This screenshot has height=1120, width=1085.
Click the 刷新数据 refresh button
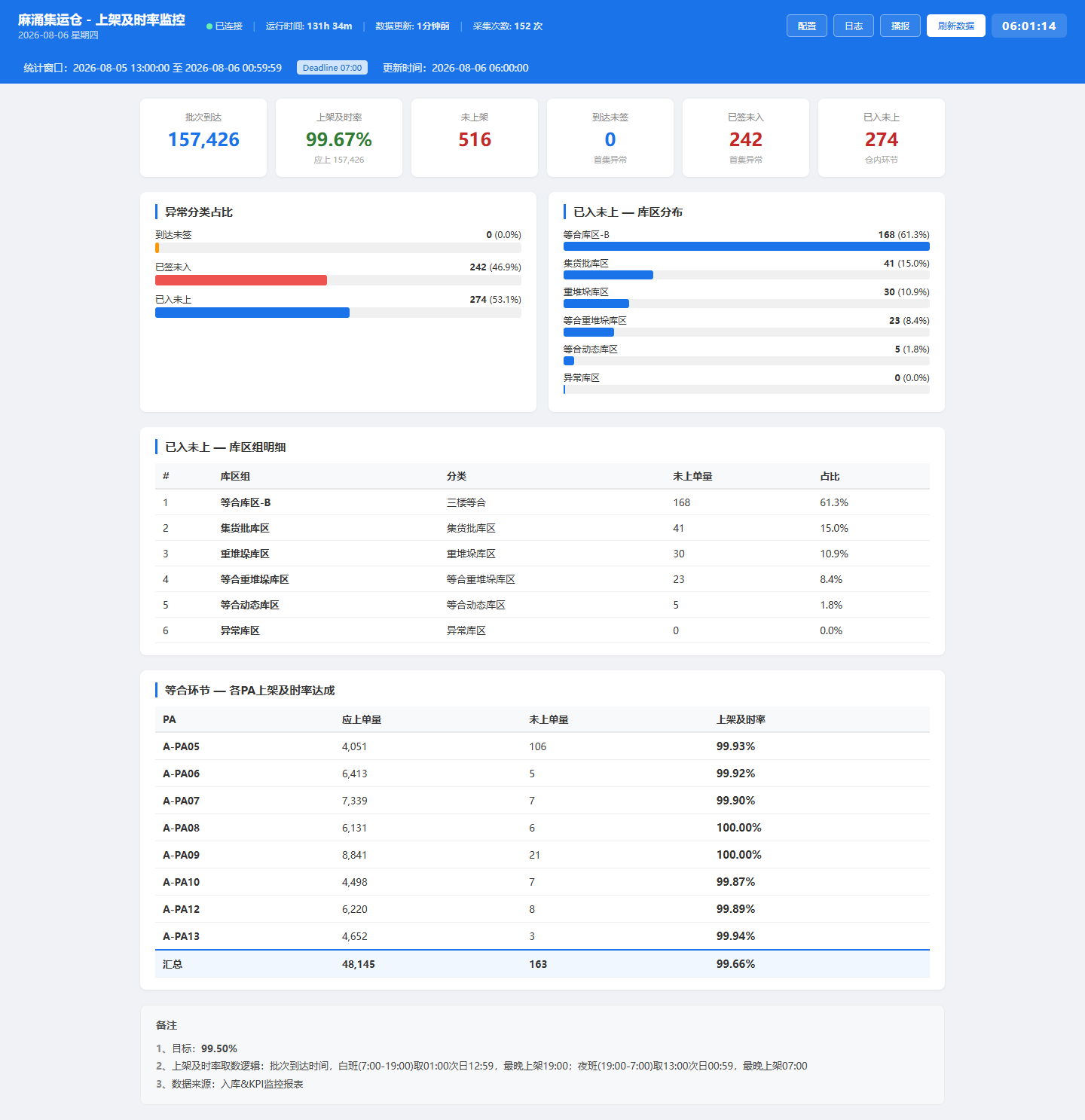click(956, 26)
